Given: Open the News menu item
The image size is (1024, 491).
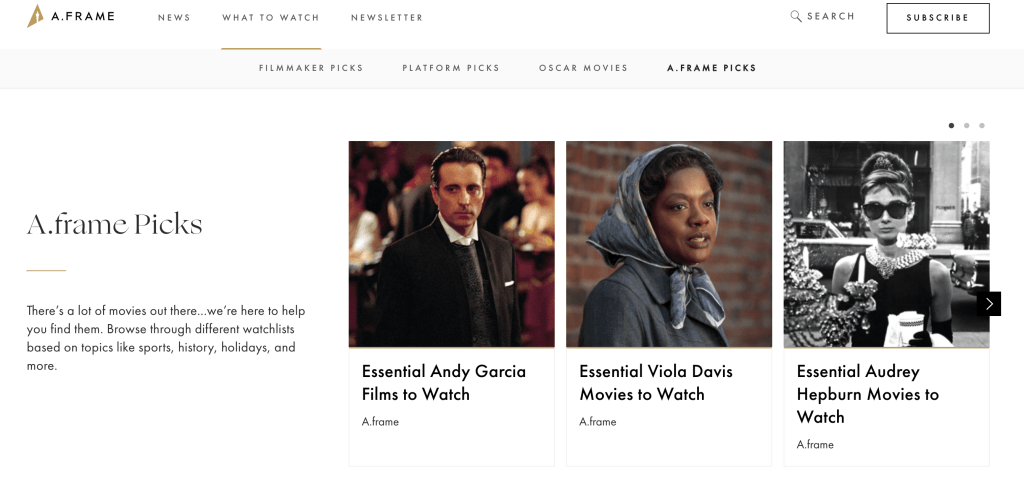Looking at the screenshot, I should 174,18.
